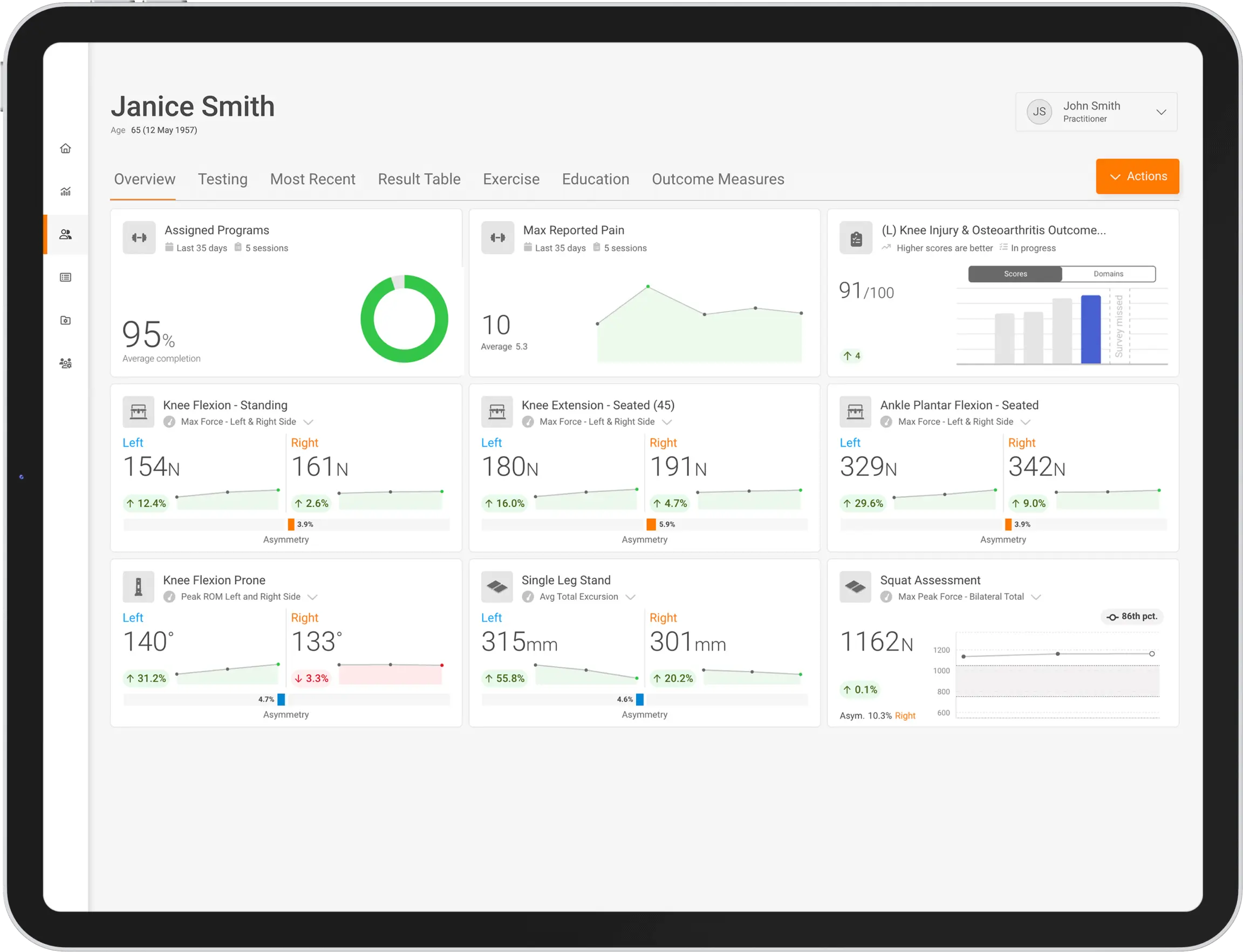
Task: Click the clipboard icon on the Knee Outcome card
Action: [x=855, y=237]
